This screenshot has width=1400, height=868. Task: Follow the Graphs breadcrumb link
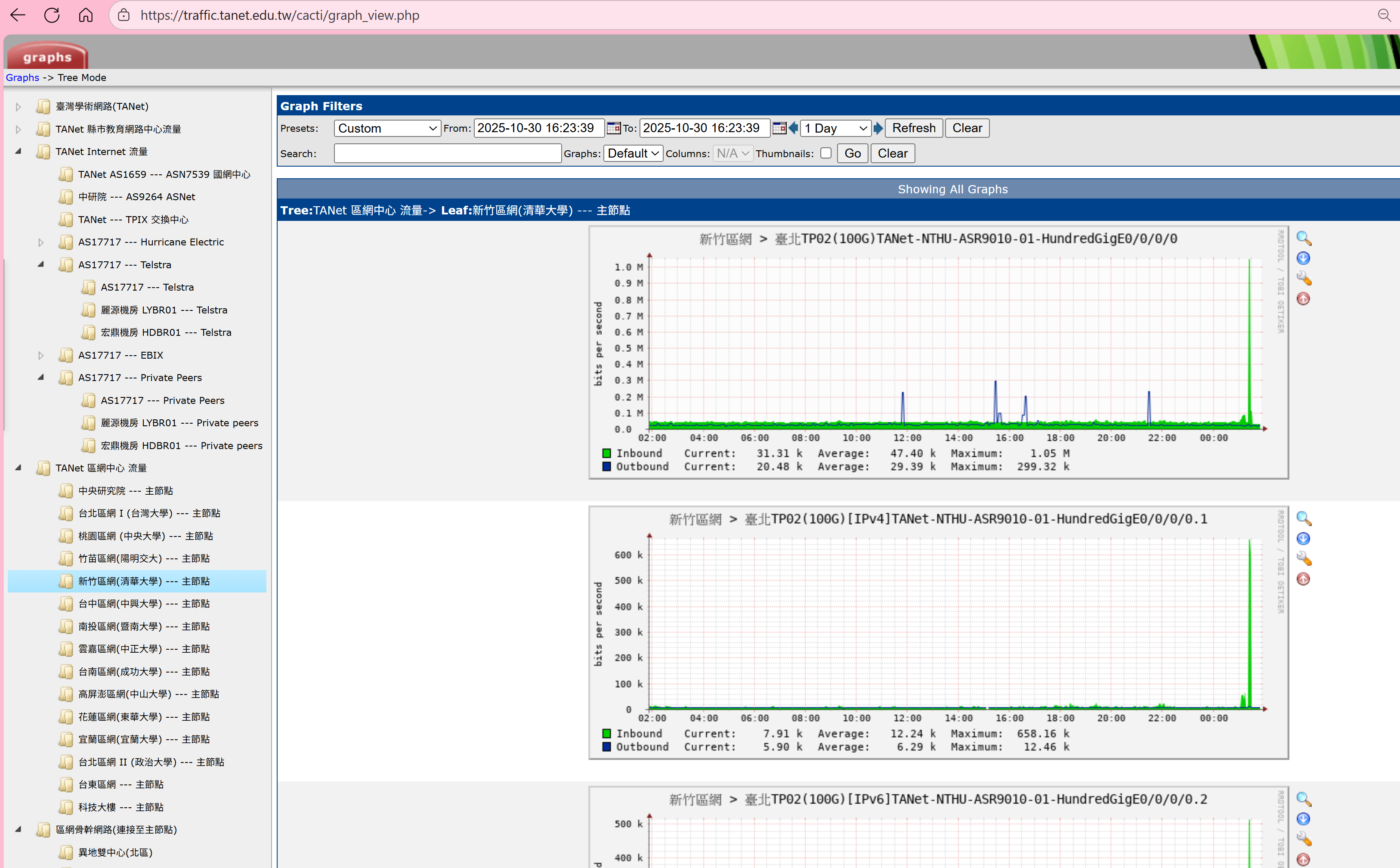pyautogui.click(x=22, y=77)
